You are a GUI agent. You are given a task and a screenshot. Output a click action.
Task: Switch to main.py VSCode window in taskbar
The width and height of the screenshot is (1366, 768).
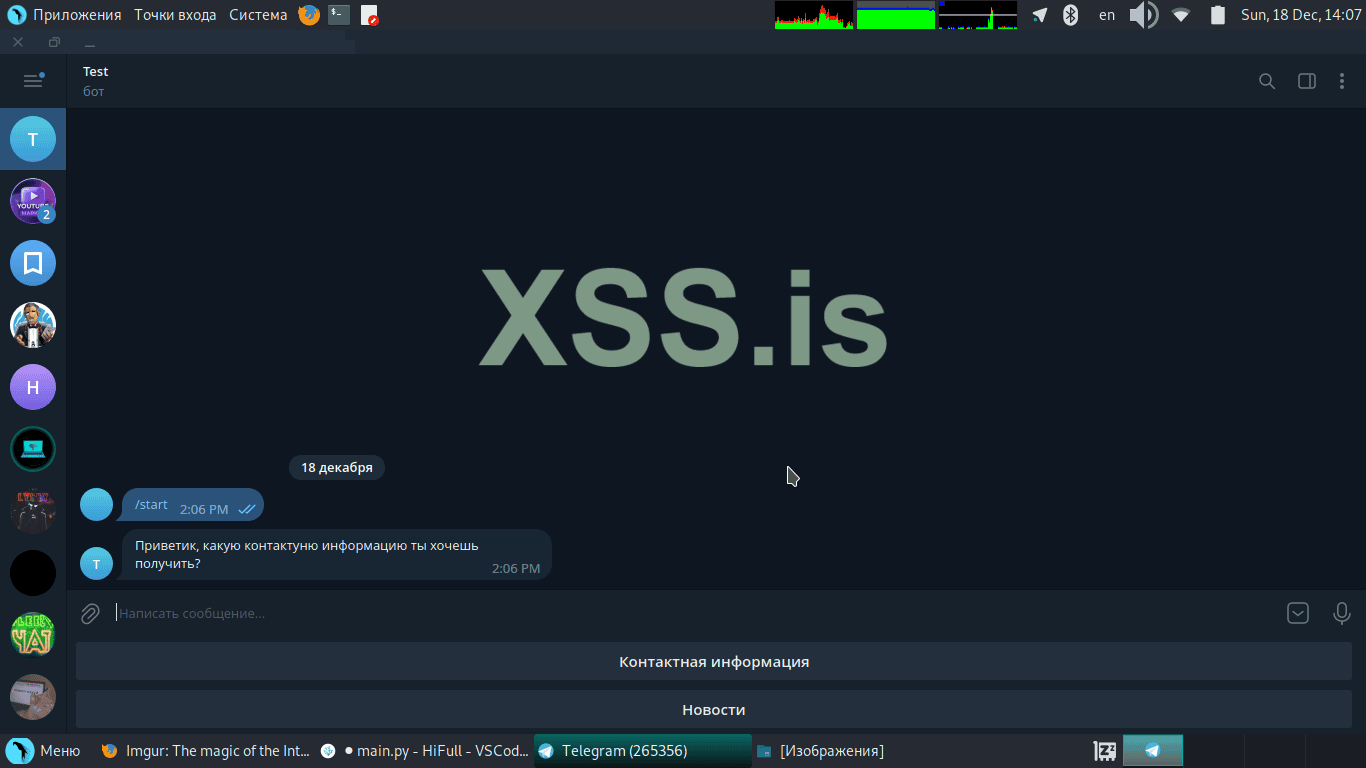point(424,751)
